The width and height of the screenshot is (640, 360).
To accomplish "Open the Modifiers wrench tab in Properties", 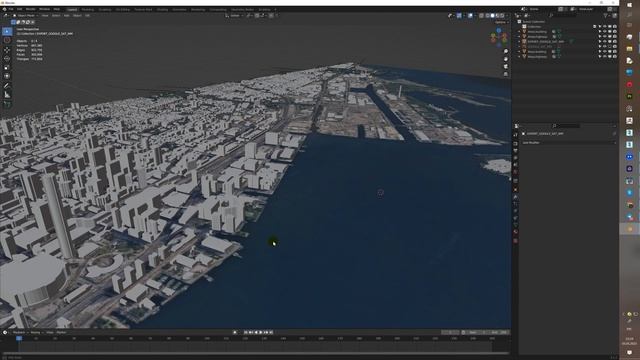I will coord(516,196).
